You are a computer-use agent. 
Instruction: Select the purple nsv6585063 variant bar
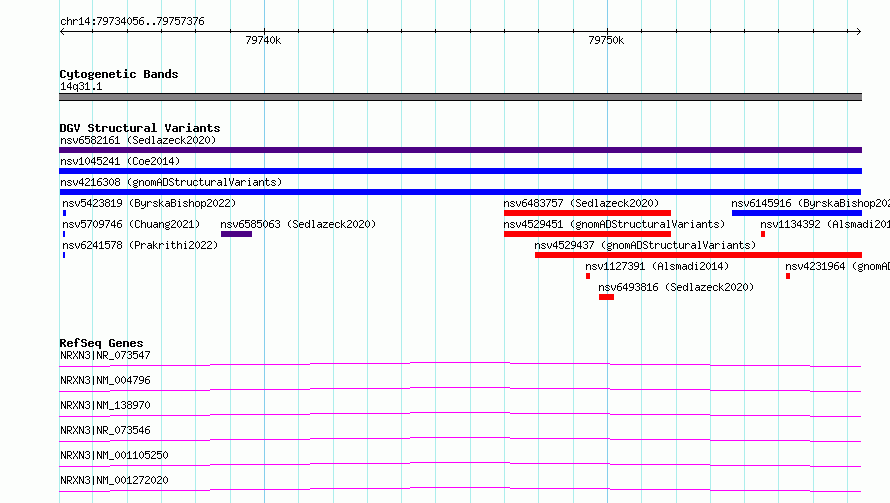coord(236,234)
